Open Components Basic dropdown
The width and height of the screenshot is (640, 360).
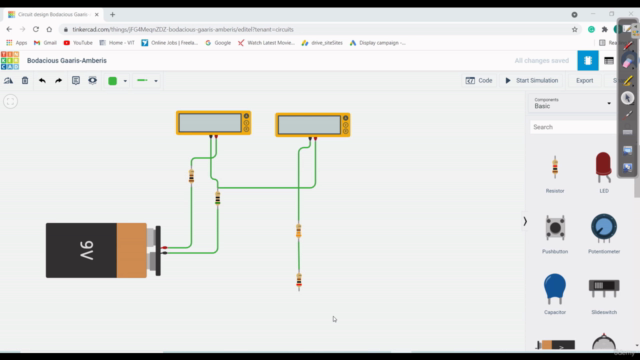[573, 103]
